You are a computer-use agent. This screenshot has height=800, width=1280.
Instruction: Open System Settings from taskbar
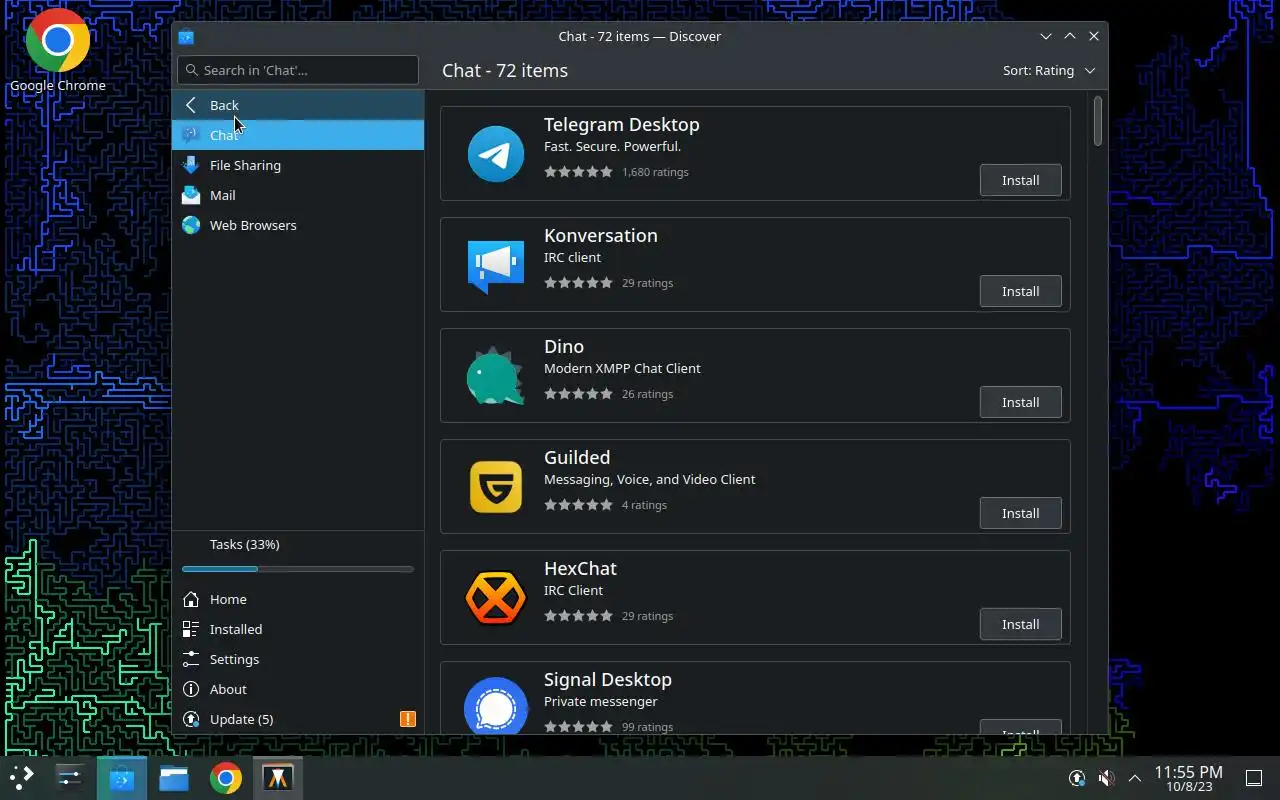click(x=70, y=777)
